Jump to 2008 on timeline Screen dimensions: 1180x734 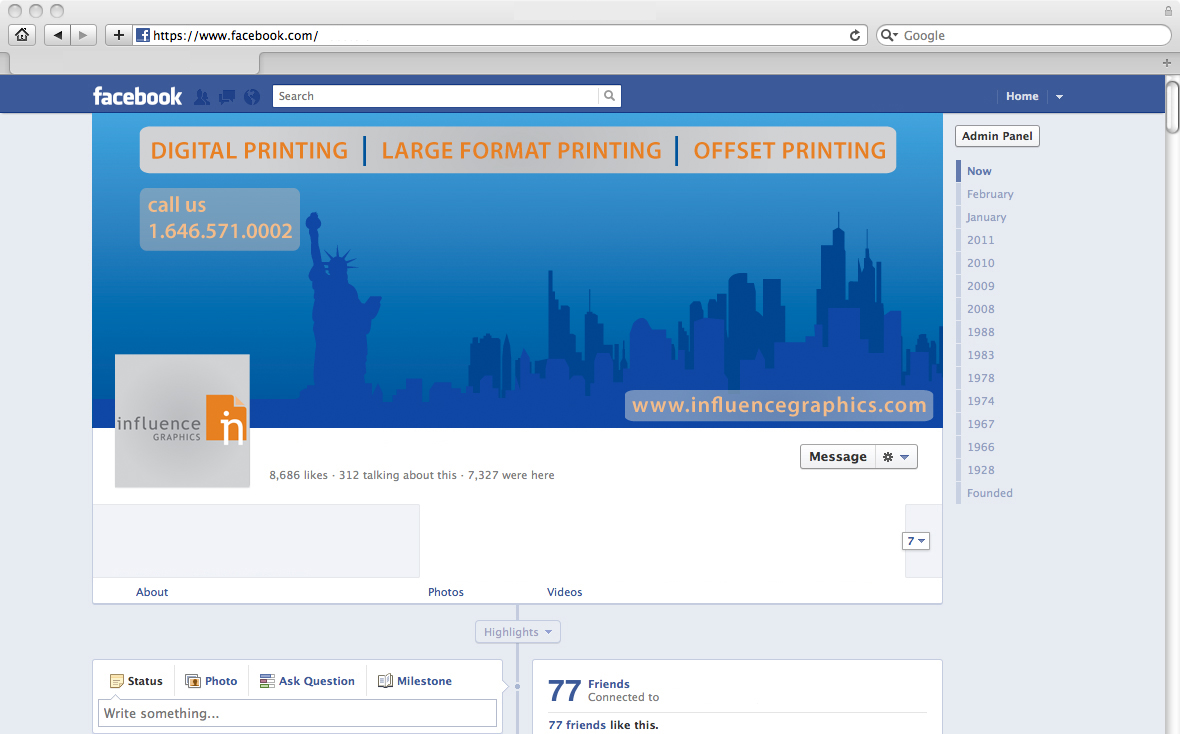coord(981,309)
